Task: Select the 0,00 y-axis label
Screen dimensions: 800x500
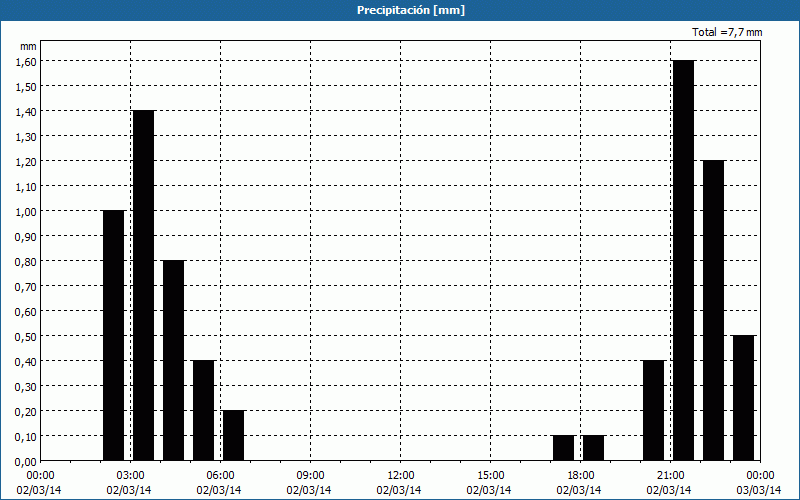Action: pos(26,462)
